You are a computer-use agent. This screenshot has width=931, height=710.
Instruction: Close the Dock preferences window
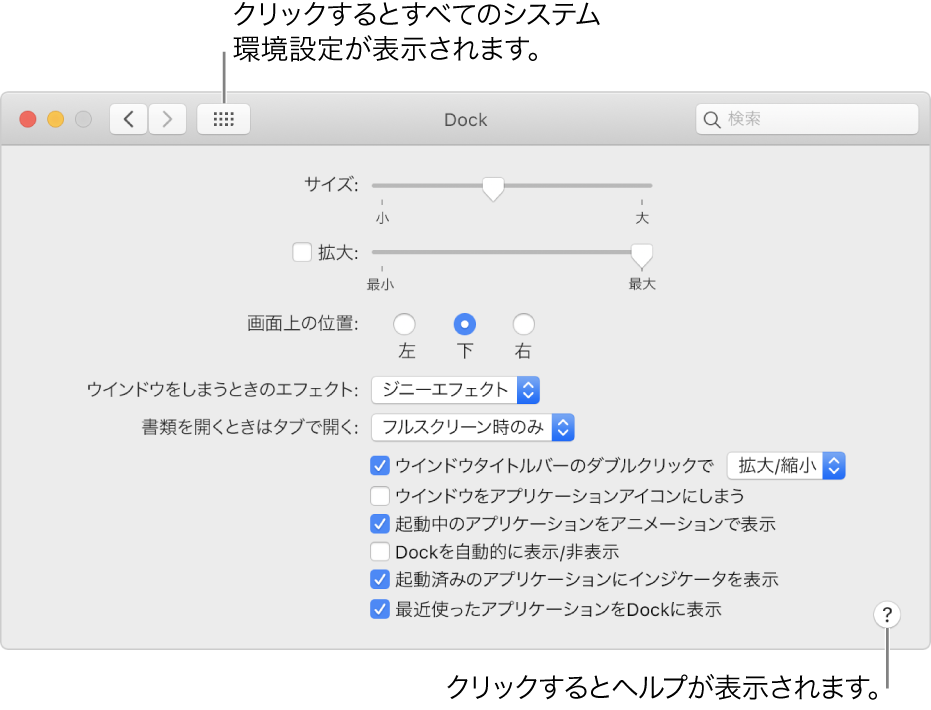tap(28, 119)
